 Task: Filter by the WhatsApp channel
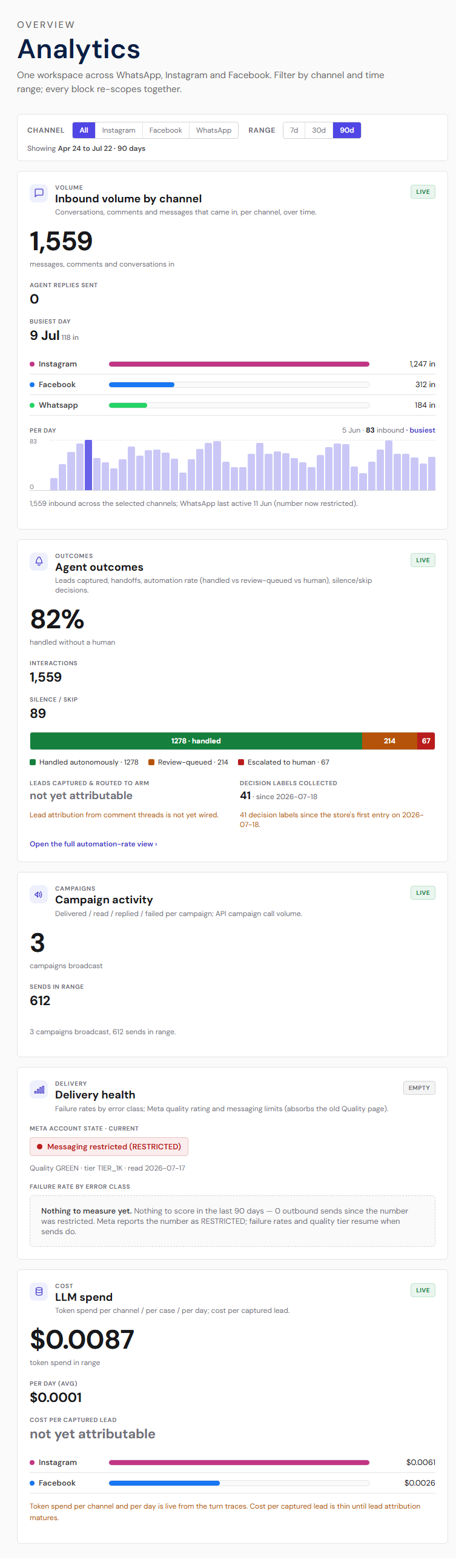pyautogui.click(x=213, y=130)
